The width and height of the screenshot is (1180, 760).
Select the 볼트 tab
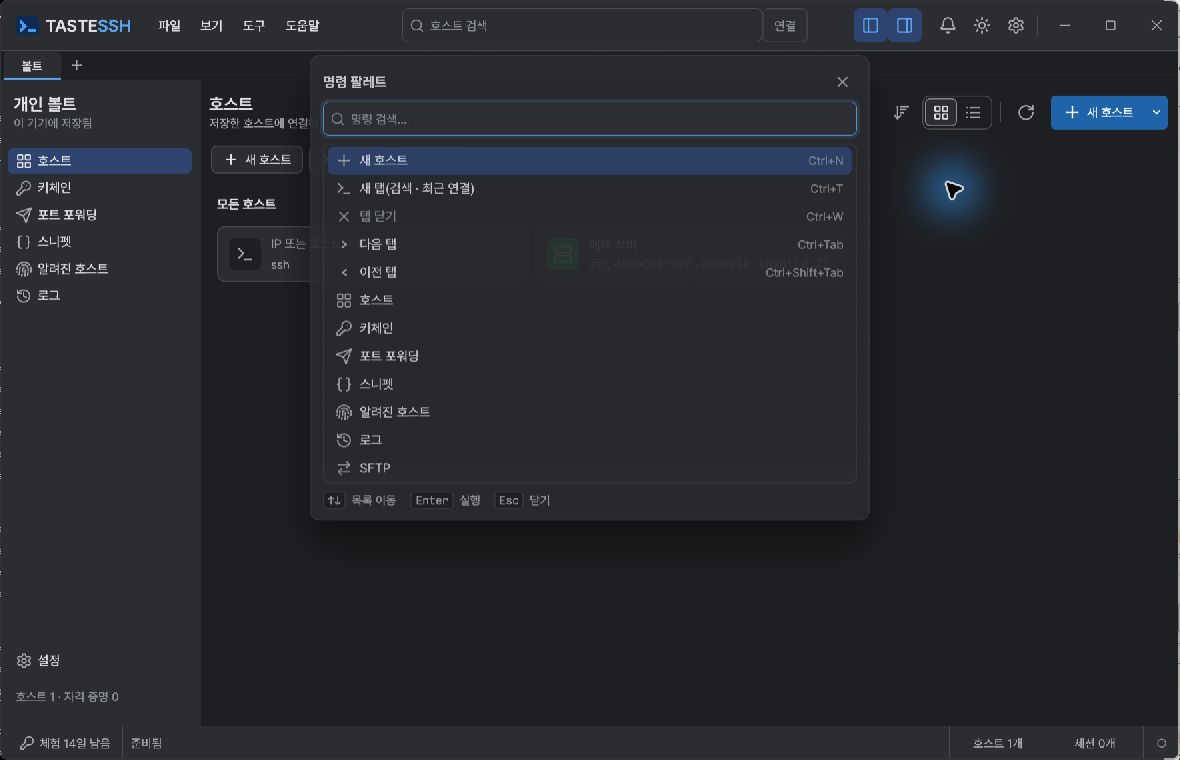32,65
